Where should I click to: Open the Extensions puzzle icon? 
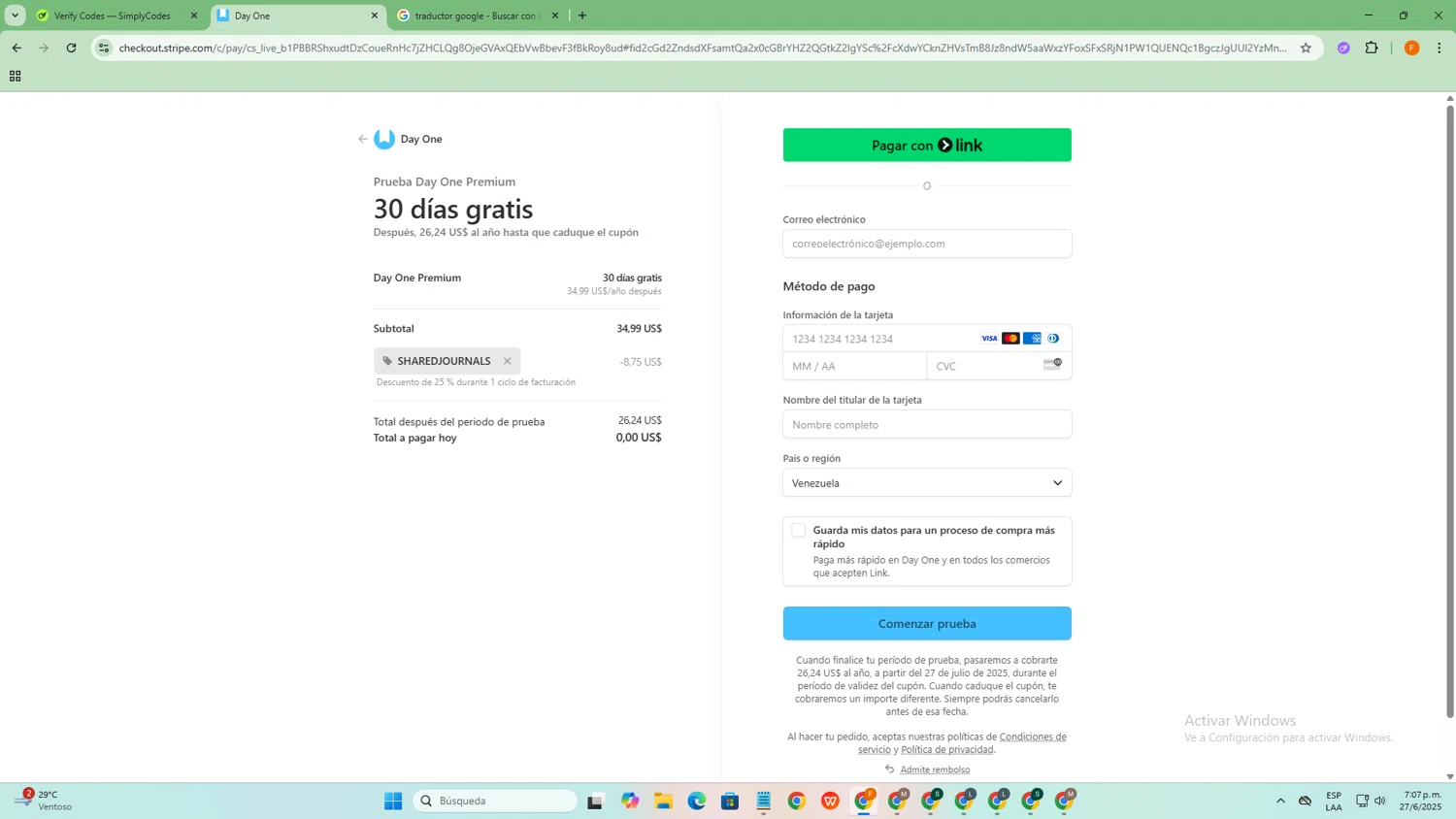tap(1372, 48)
